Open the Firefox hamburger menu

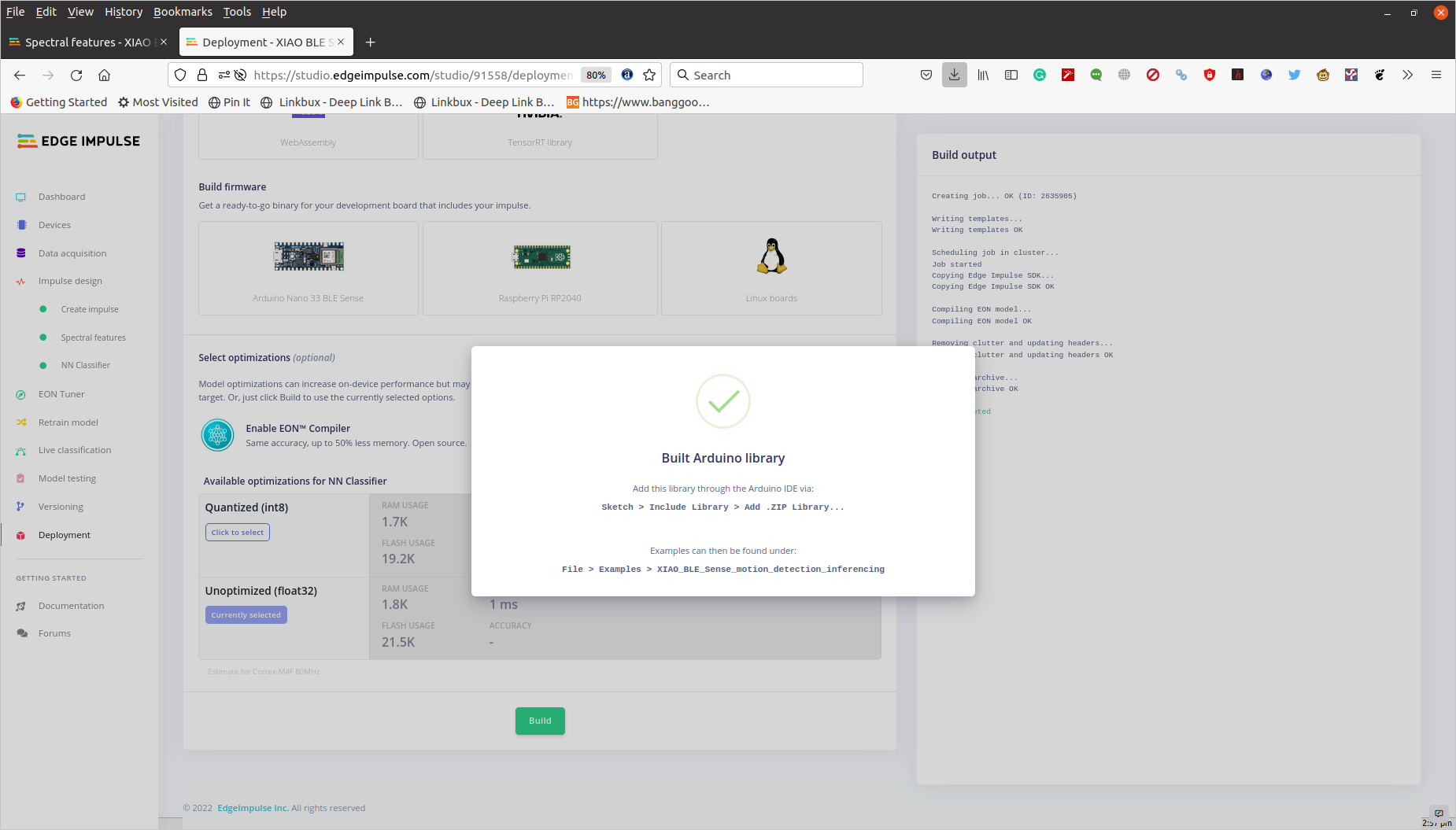1436,75
